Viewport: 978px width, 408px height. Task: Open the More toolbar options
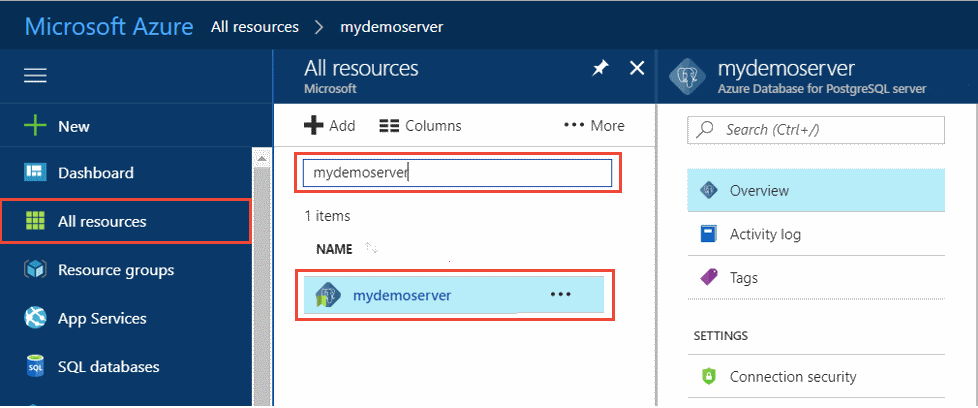[594, 125]
